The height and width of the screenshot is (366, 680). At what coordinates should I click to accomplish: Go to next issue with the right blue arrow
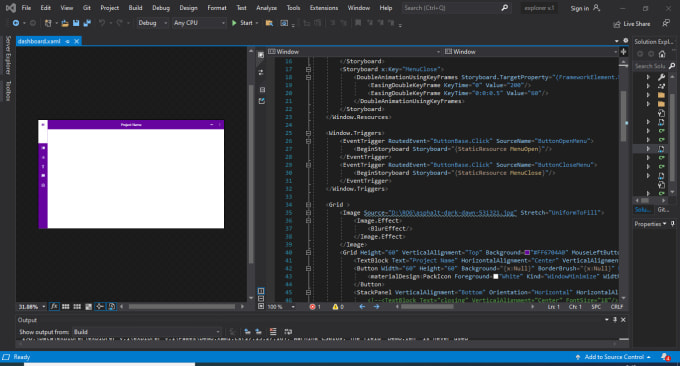coord(376,307)
